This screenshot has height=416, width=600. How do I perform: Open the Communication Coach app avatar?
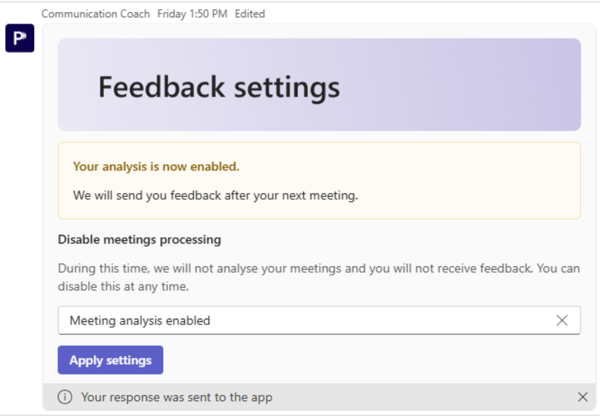coord(20,38)
